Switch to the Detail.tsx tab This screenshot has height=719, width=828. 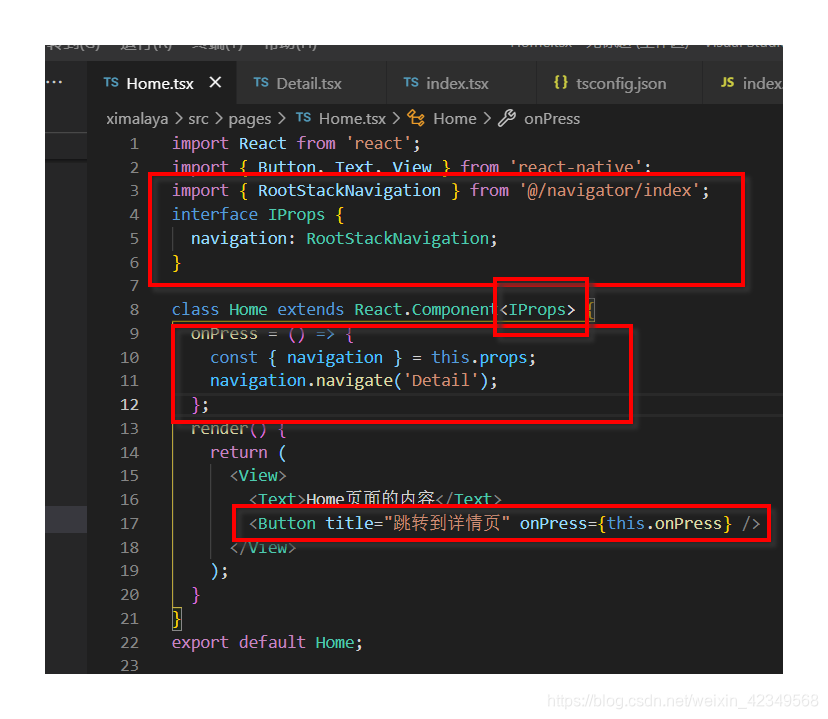click(x=312, y=83)
